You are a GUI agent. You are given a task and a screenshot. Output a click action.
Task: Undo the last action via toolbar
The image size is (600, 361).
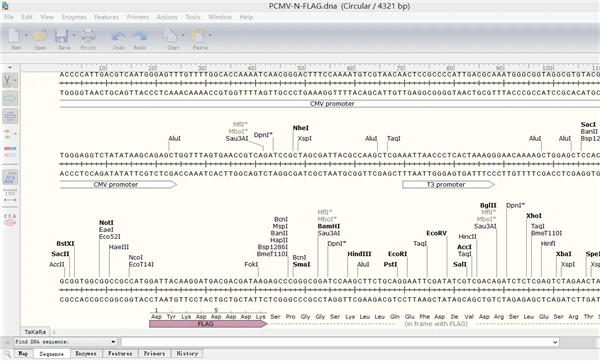click(x=119, y=36)
